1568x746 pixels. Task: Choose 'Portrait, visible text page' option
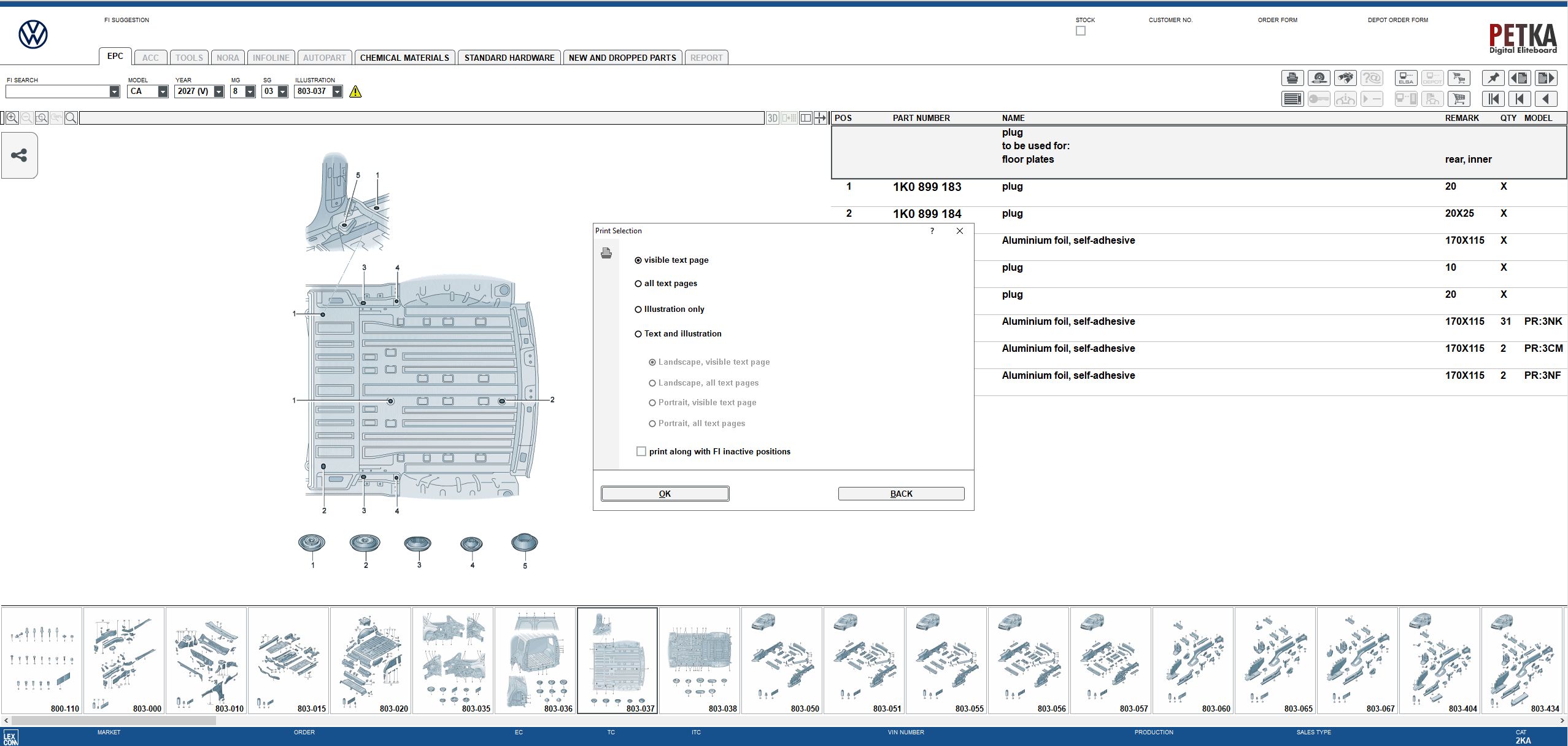[703, 403]
